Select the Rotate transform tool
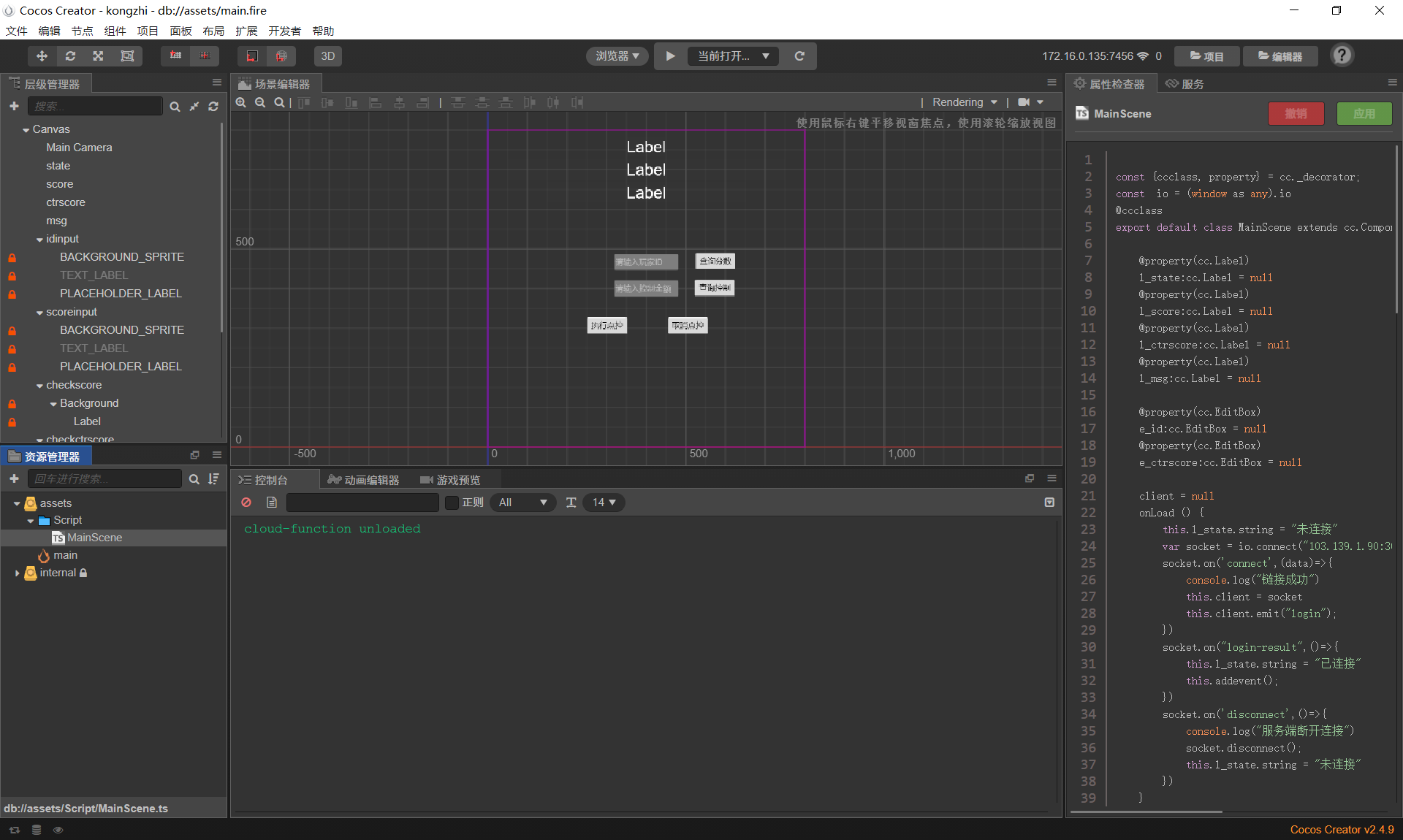Image resolution: width=1403 pixels, height=840 pixels. pos(70,56)
